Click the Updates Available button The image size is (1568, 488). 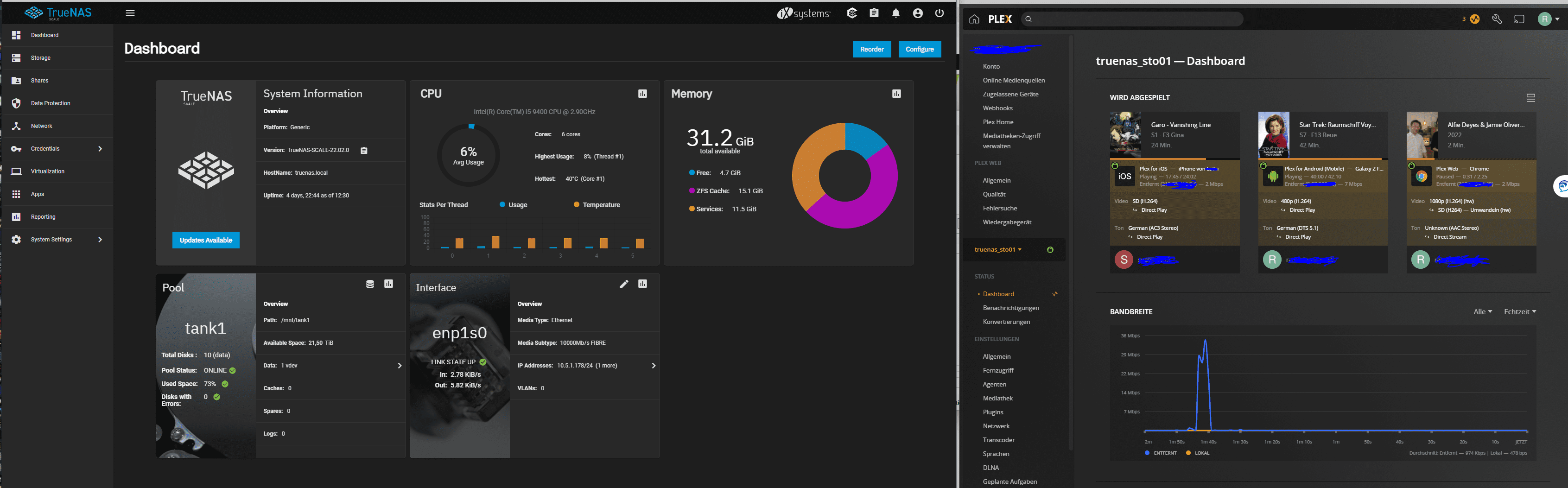(x=206, y=241)
